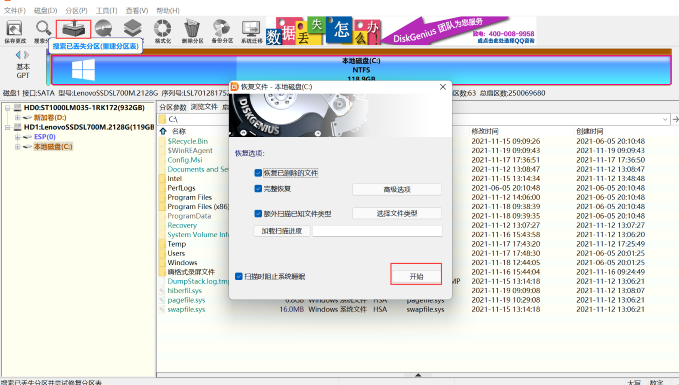Click the 高级选项 button
This screenshot has height=385, width=679.
coord(397,189)
